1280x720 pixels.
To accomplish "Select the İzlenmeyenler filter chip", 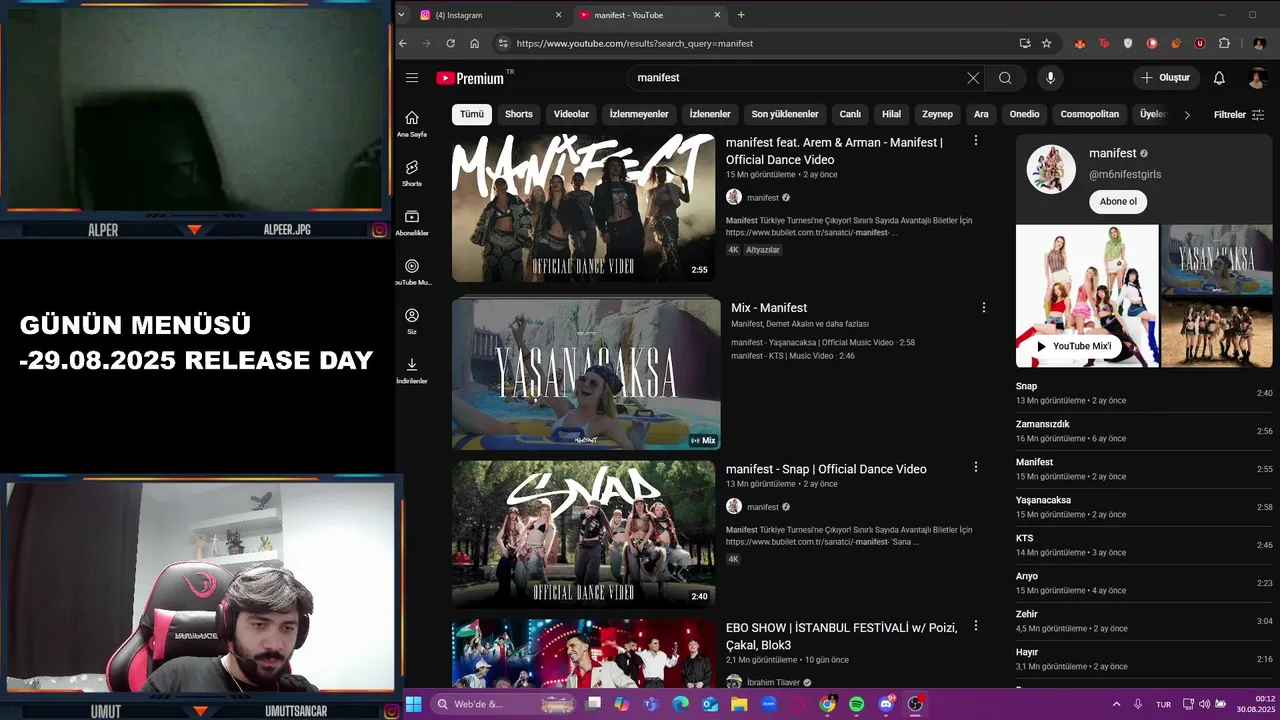I will tap(639, 114).
